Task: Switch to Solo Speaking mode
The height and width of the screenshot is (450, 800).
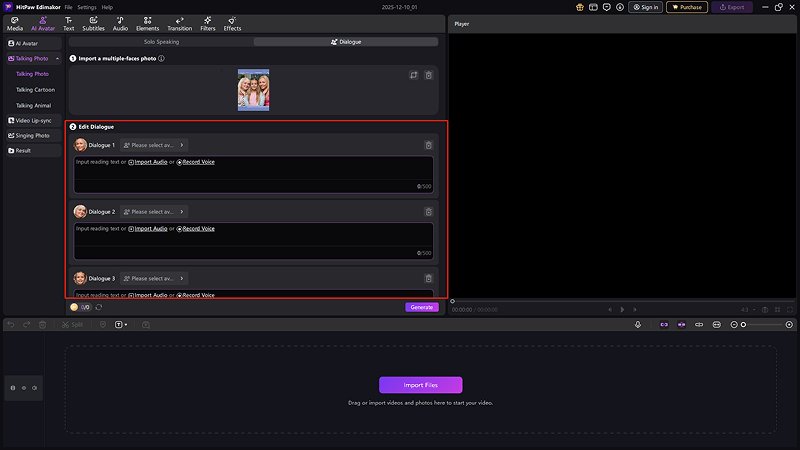Action: [162, 42]
